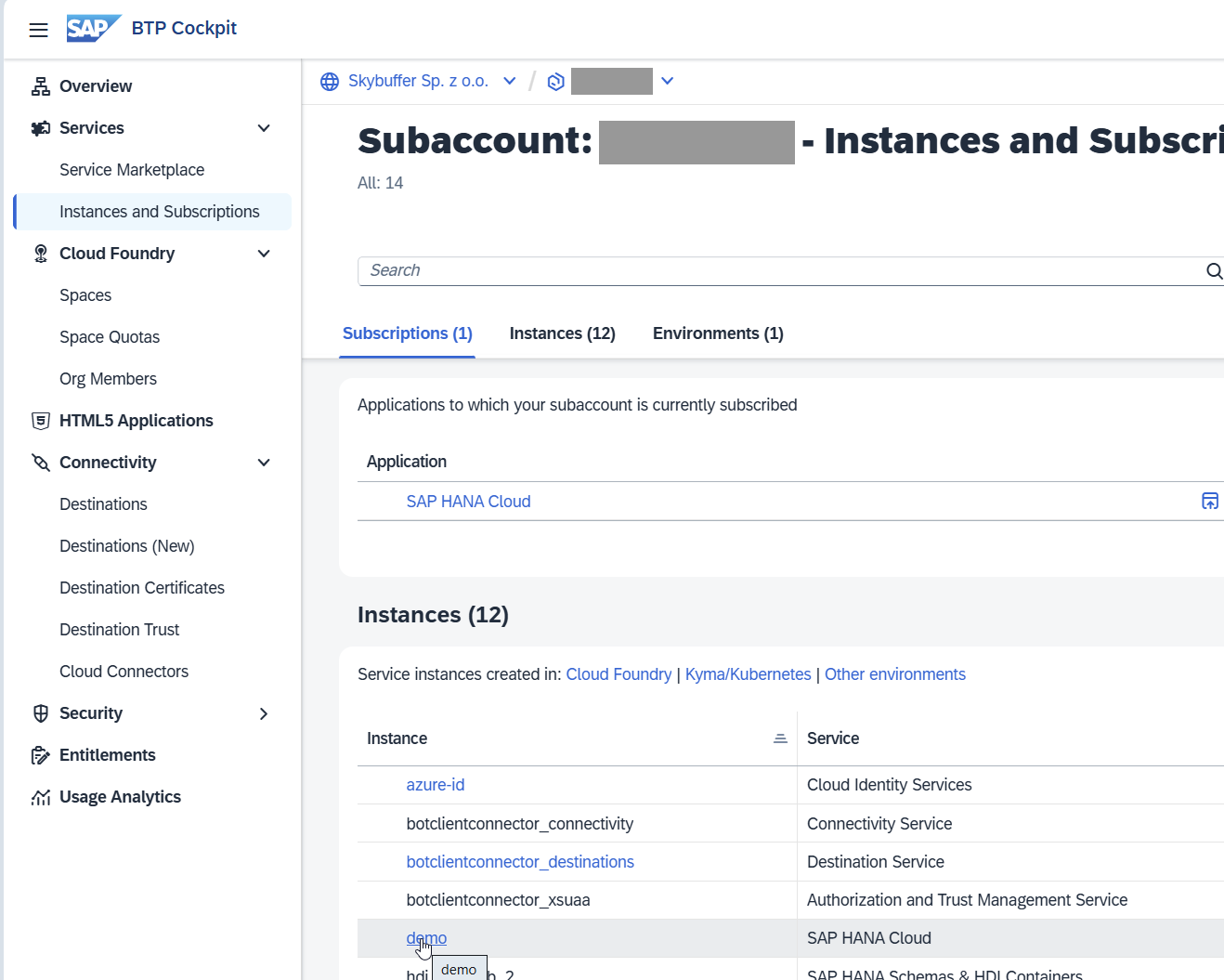Click the SAP logo
Viewport: 1224px width, 980px height.
(94, 28)
